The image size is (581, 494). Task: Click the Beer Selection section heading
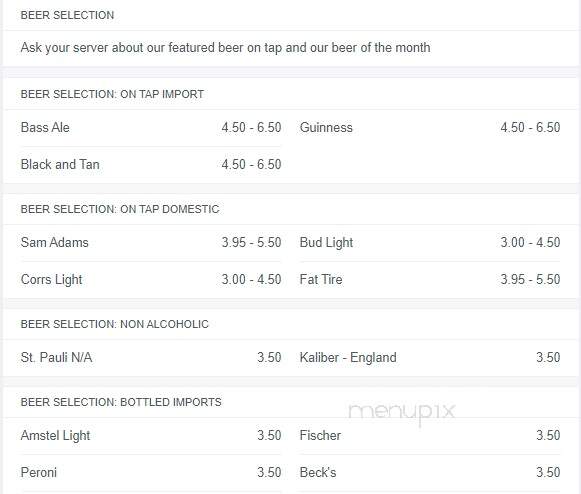coord(67,15)
